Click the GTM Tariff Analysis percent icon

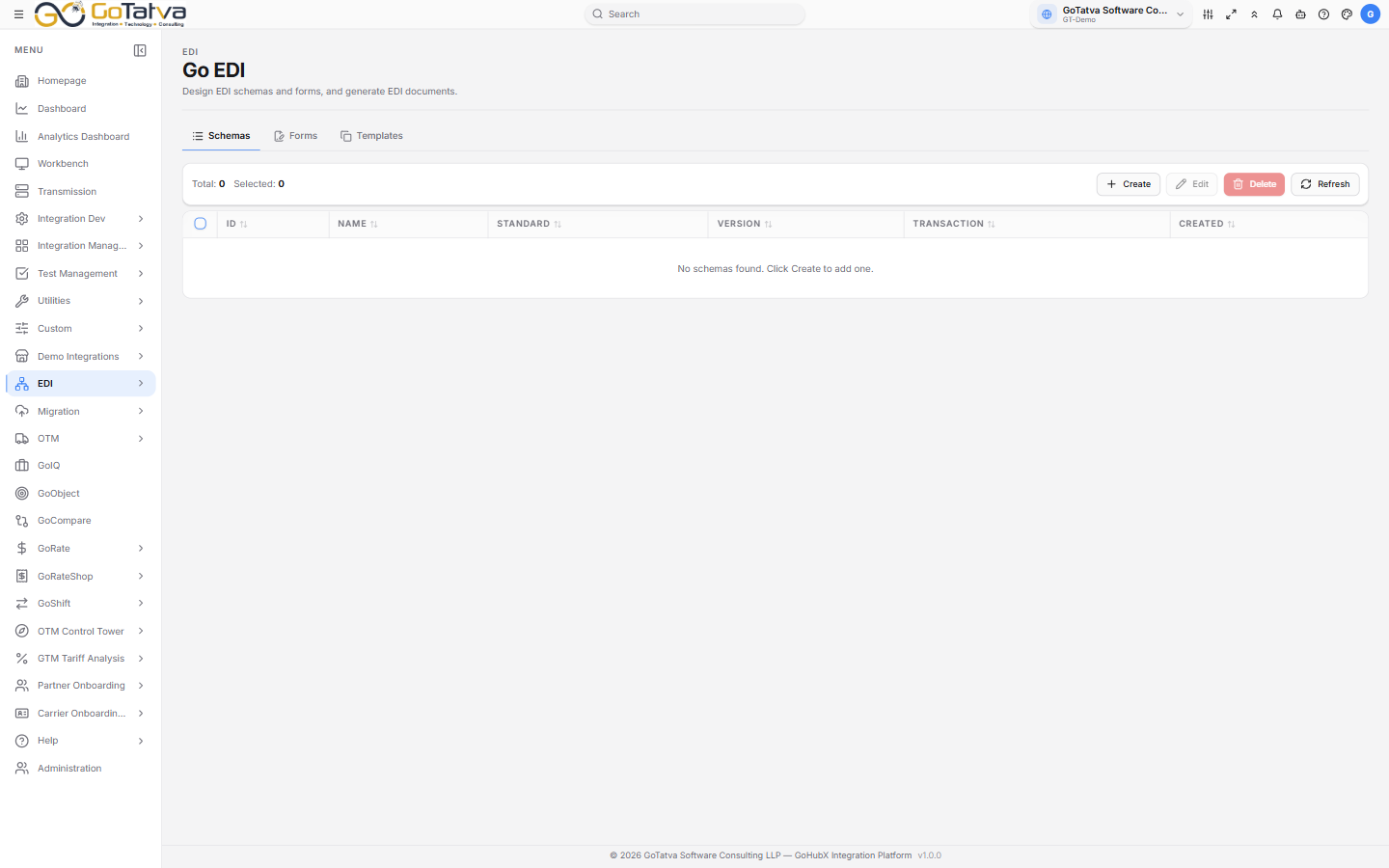[x=22, y=659]
